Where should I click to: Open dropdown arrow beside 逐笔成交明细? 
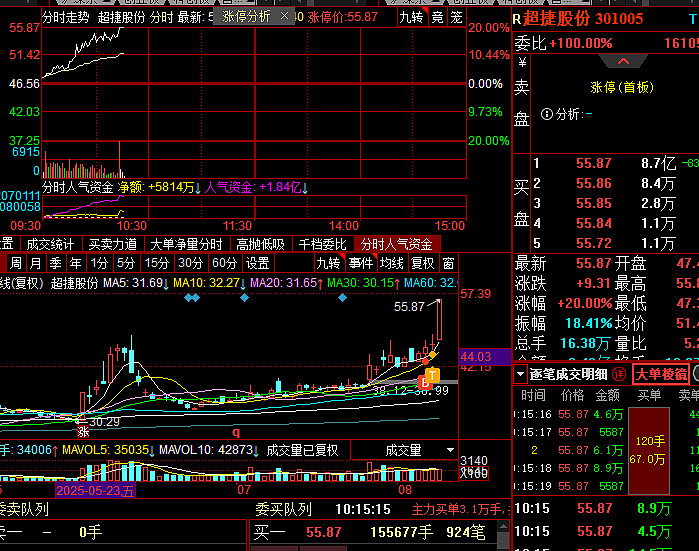520,374
